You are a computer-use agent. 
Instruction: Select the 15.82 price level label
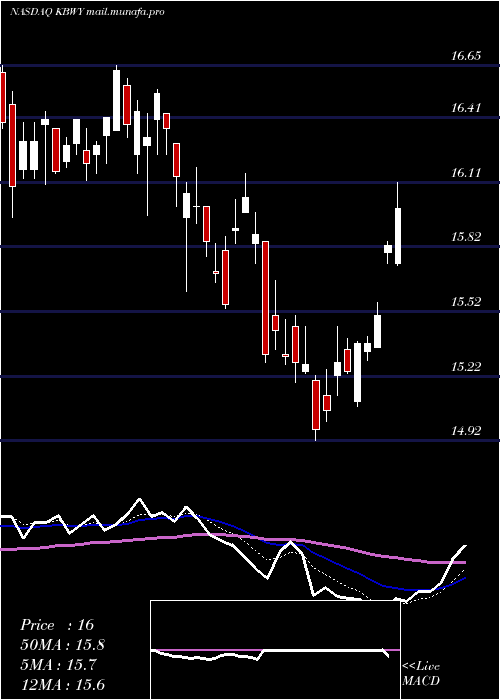(x=466, y=237)
